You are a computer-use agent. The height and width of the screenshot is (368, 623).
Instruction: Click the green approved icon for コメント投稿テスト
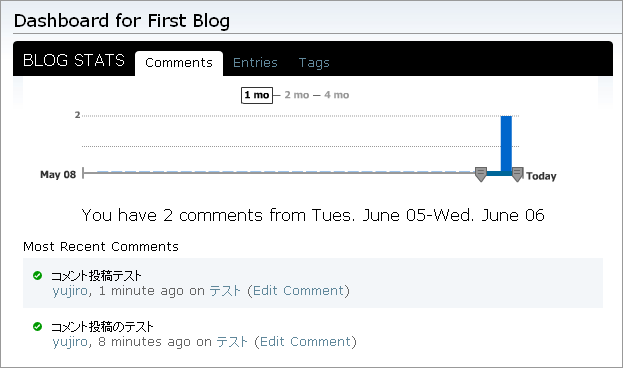click(37, 275)
